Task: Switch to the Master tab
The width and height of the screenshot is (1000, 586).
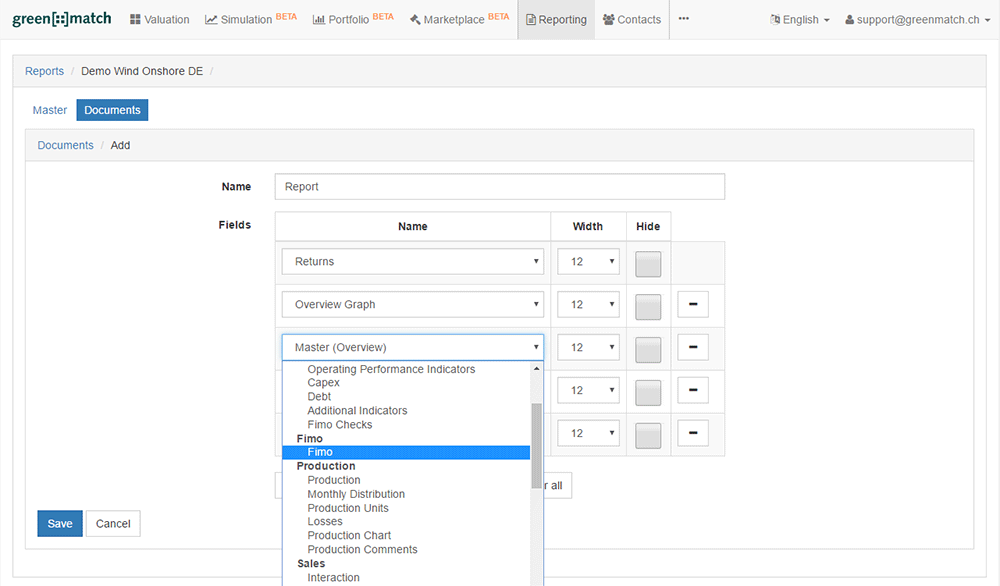Action: click(50, 110)
